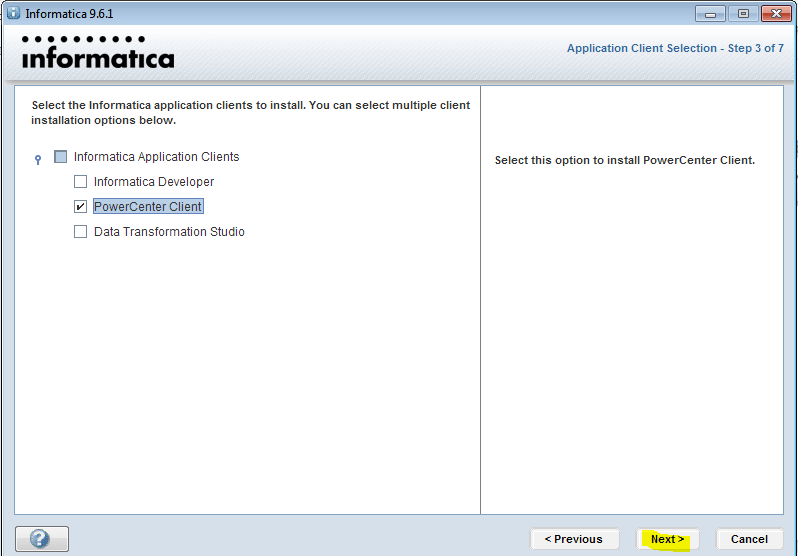Click the 'Informatica 9.6.1' window title
The height and width of the screenshot is (556, 798).
coord(69,14)
